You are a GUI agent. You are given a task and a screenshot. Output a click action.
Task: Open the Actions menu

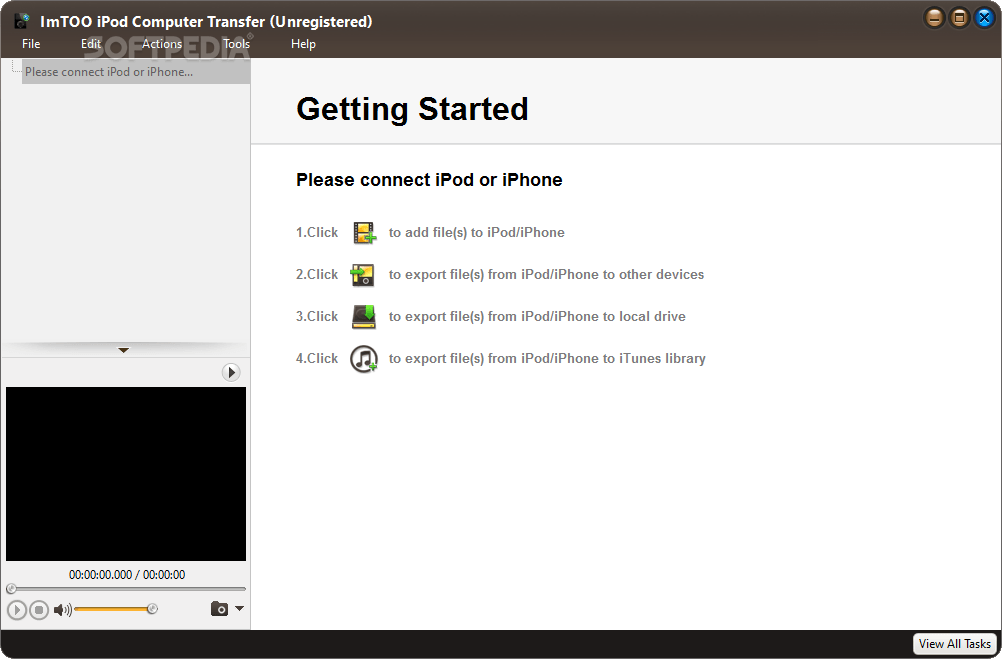(162, 44)
